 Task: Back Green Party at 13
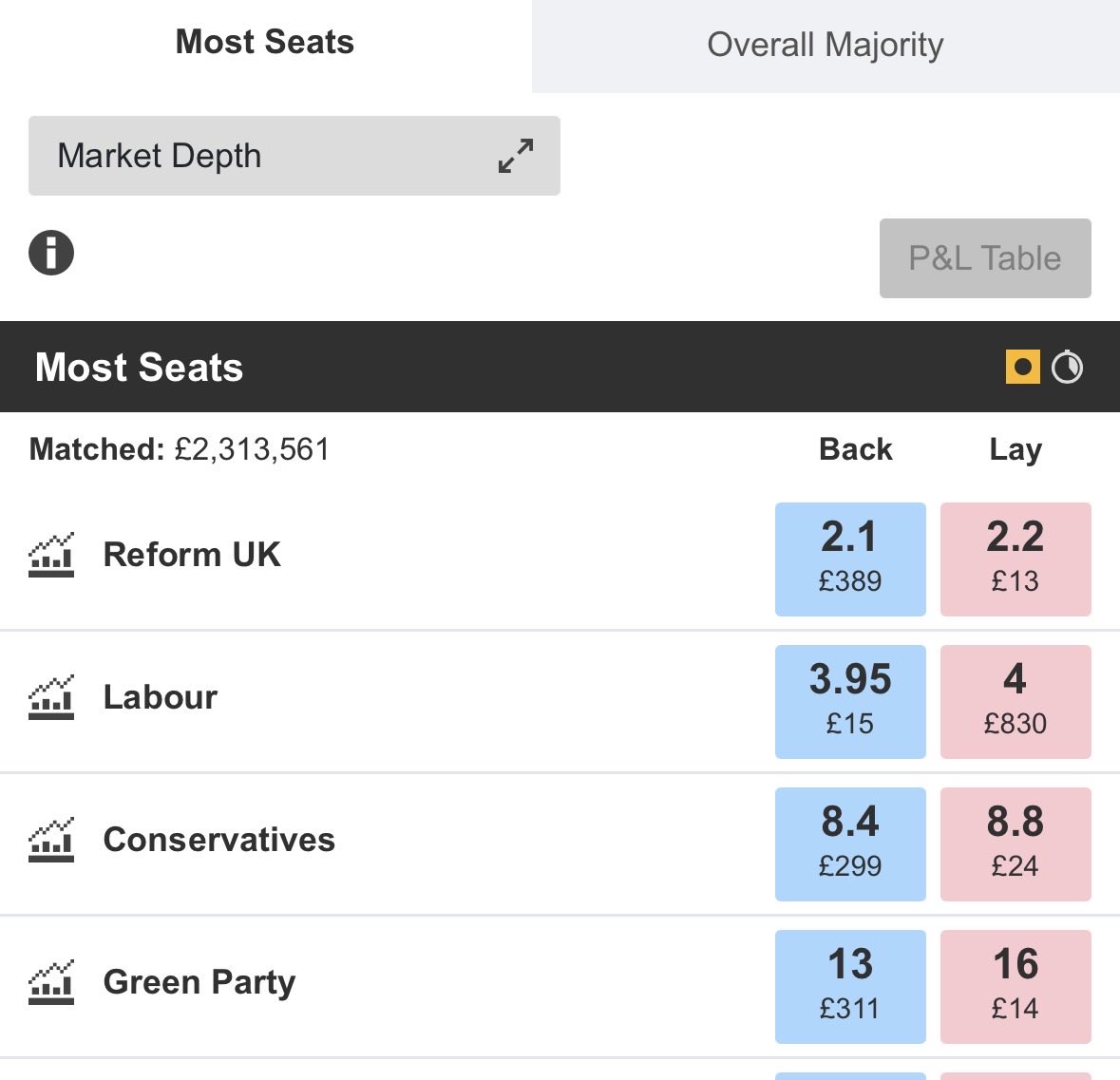point(850,987)
